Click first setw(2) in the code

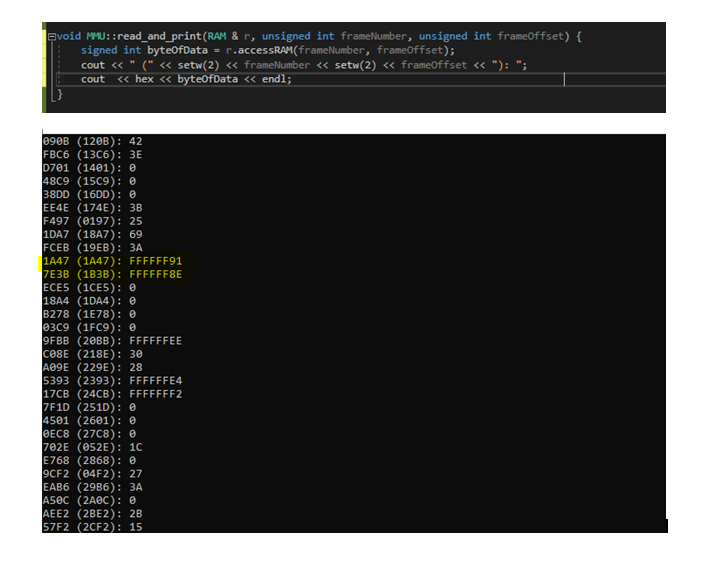pos(198,65)
